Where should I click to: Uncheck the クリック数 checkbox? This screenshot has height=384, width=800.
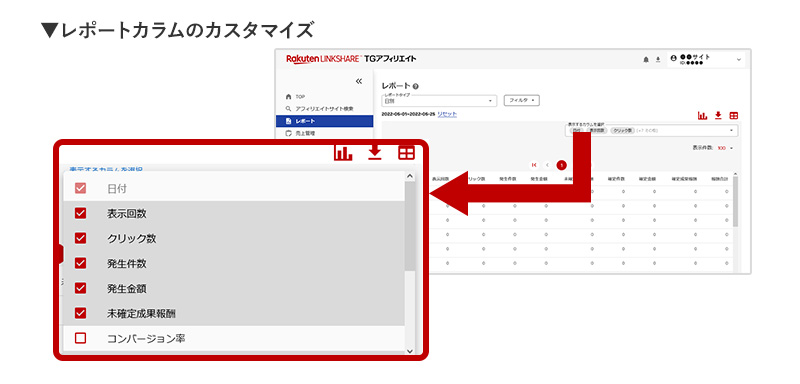point(80,238)
